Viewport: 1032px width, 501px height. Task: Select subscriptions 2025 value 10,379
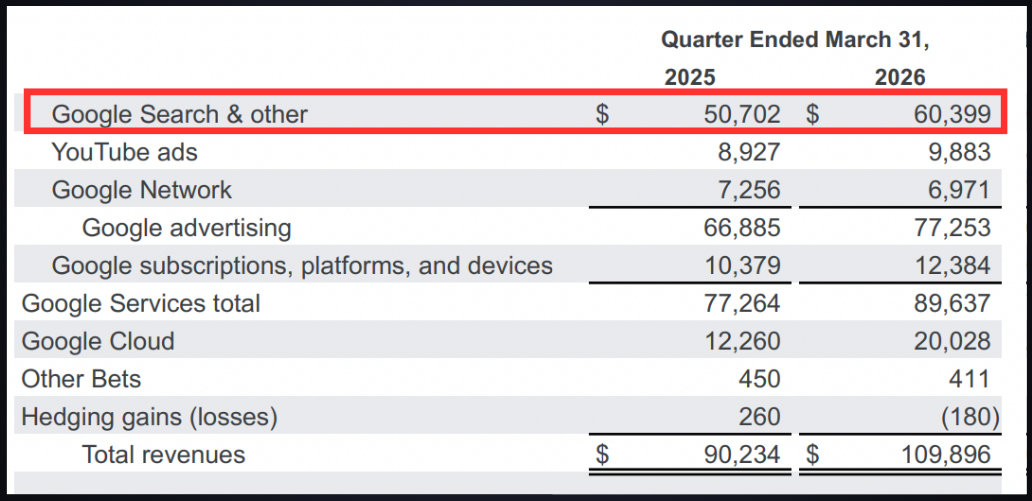[740, 266]
